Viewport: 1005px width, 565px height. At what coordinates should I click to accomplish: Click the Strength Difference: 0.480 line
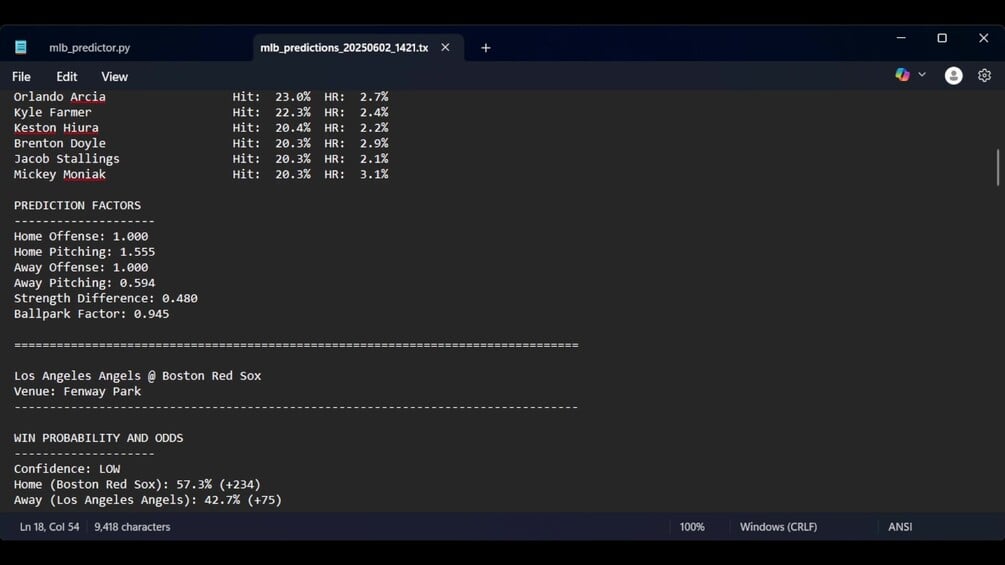click(x=106, y=299)
